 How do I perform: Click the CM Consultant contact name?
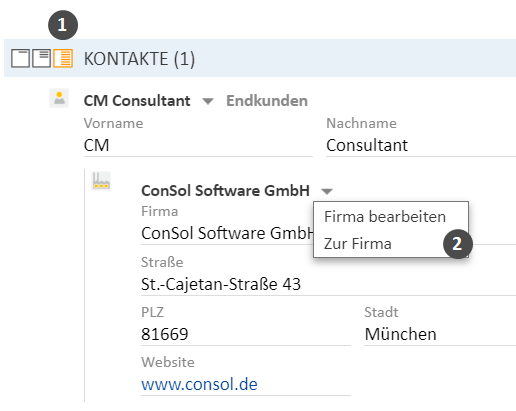[x=137, y=101]
